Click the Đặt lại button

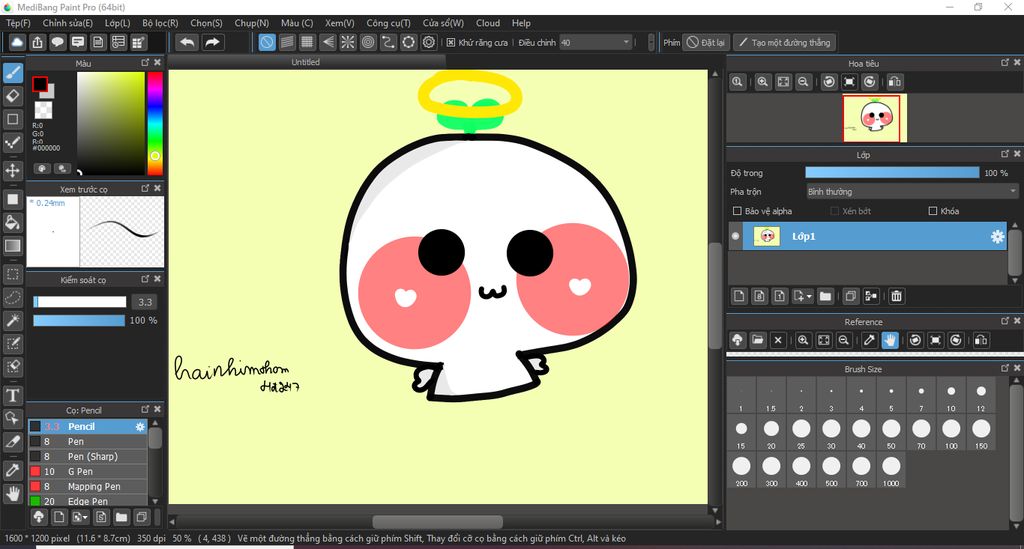click(x=706, y=42)
